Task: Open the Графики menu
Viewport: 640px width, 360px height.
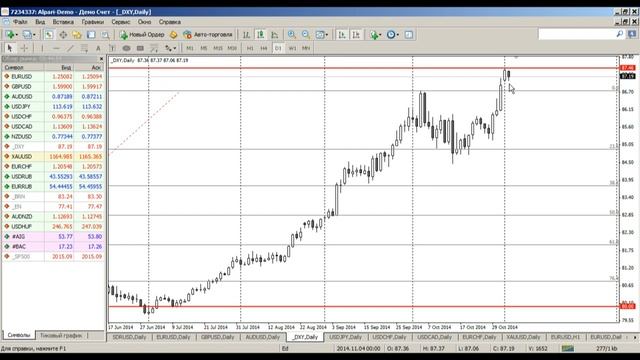Action: pyautogui.click(x=93, y=22)
